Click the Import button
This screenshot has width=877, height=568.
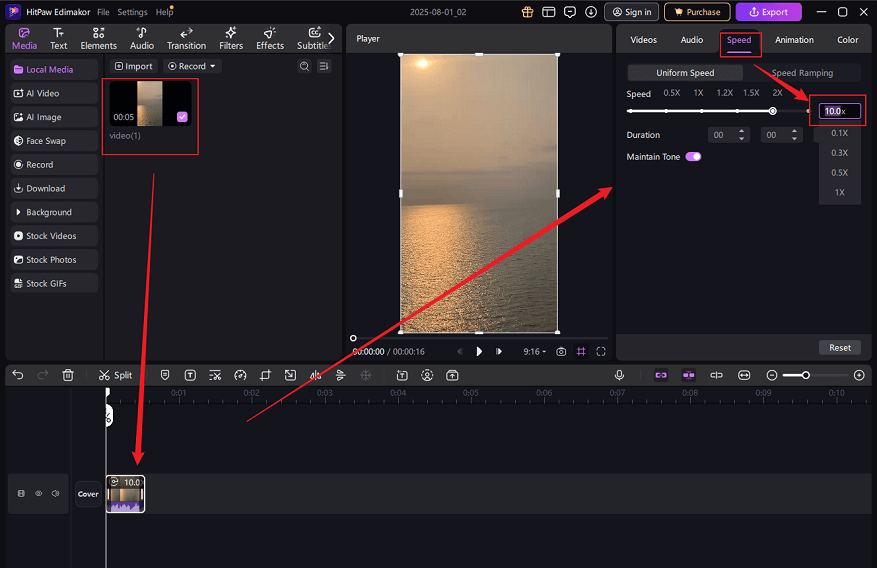[134, 66]
